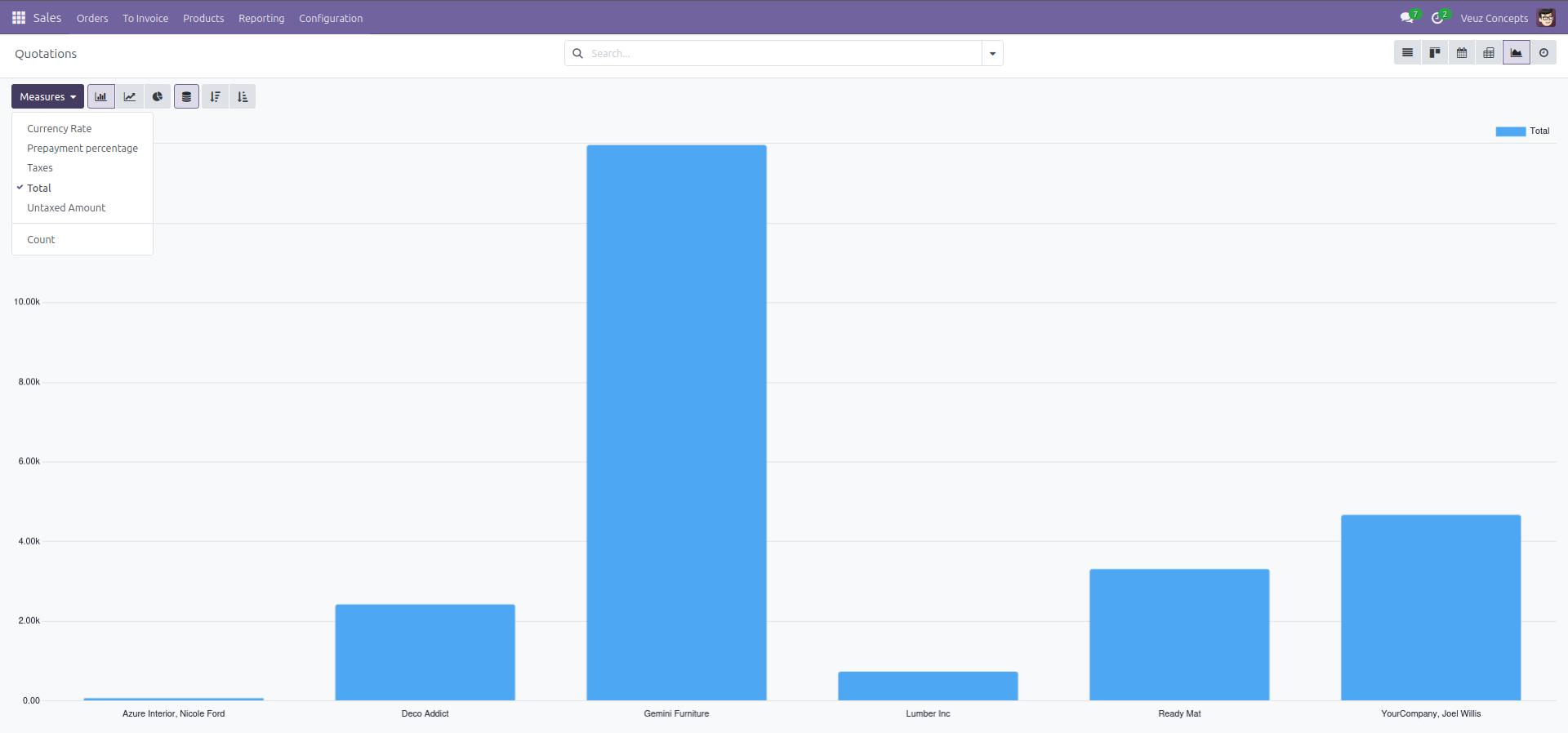
Task: Uncheck the Total measure
Action: [39, 189]
